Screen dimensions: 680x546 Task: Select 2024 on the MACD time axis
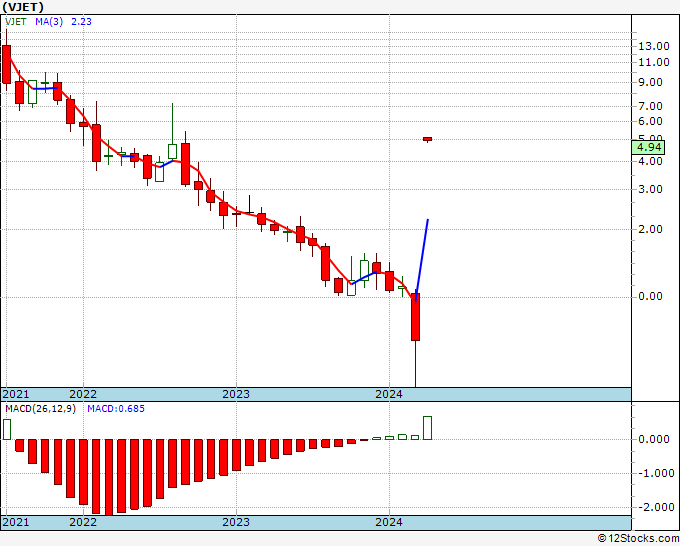coord(389,522)
